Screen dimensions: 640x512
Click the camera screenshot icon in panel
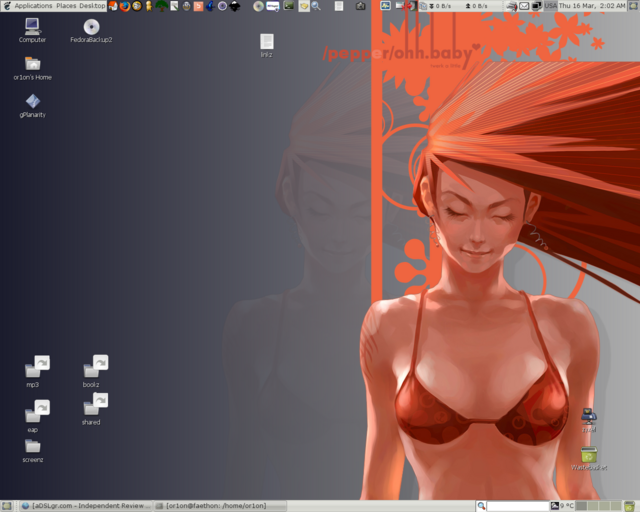(360, 6)
